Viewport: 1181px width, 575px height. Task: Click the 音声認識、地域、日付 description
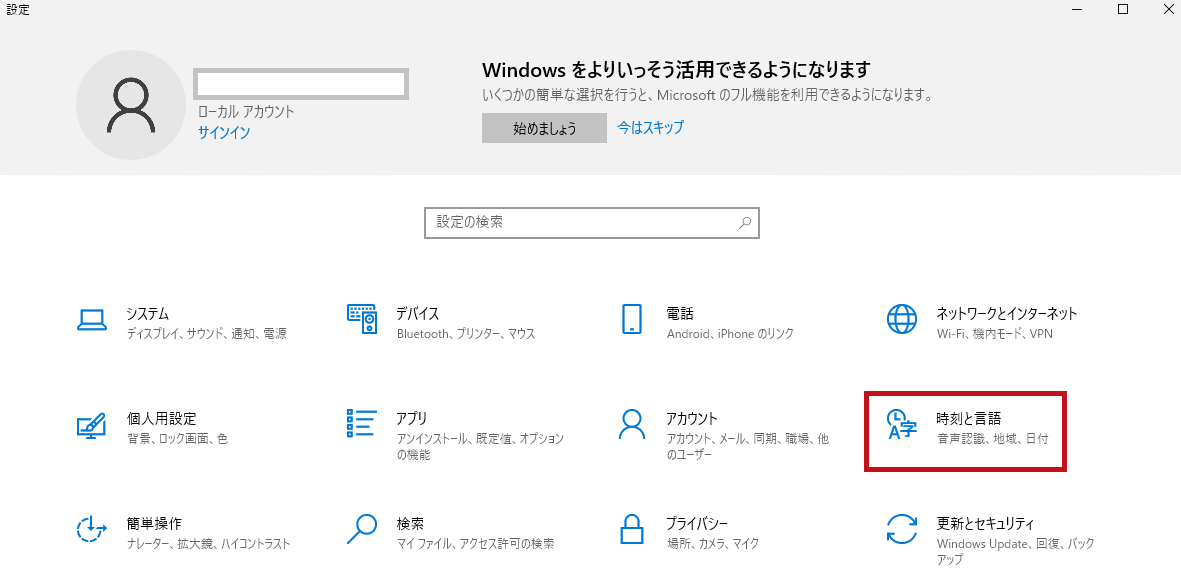pyautogui.click(x=993, y=439)
